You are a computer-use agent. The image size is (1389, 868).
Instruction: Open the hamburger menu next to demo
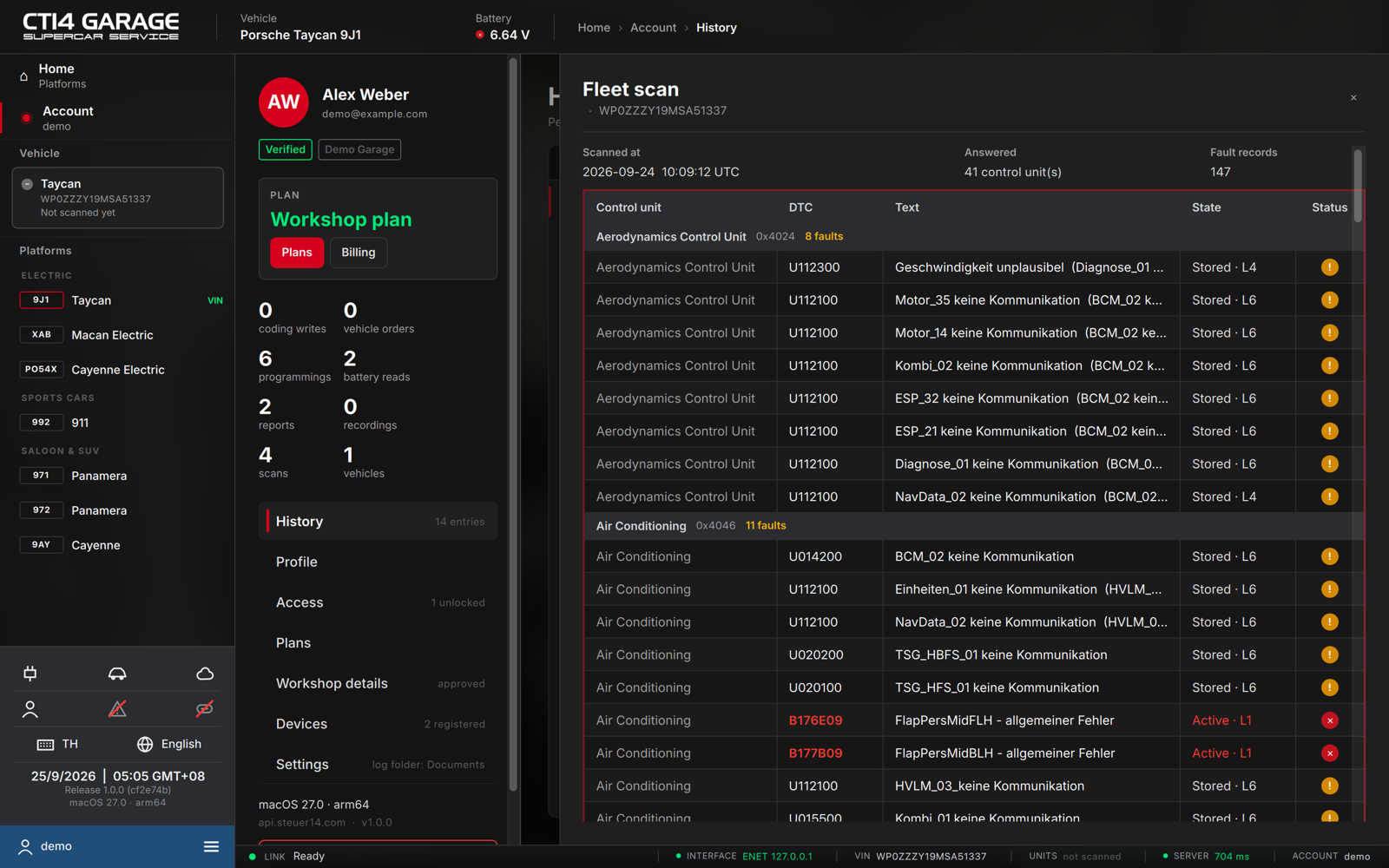coord(211,846)
